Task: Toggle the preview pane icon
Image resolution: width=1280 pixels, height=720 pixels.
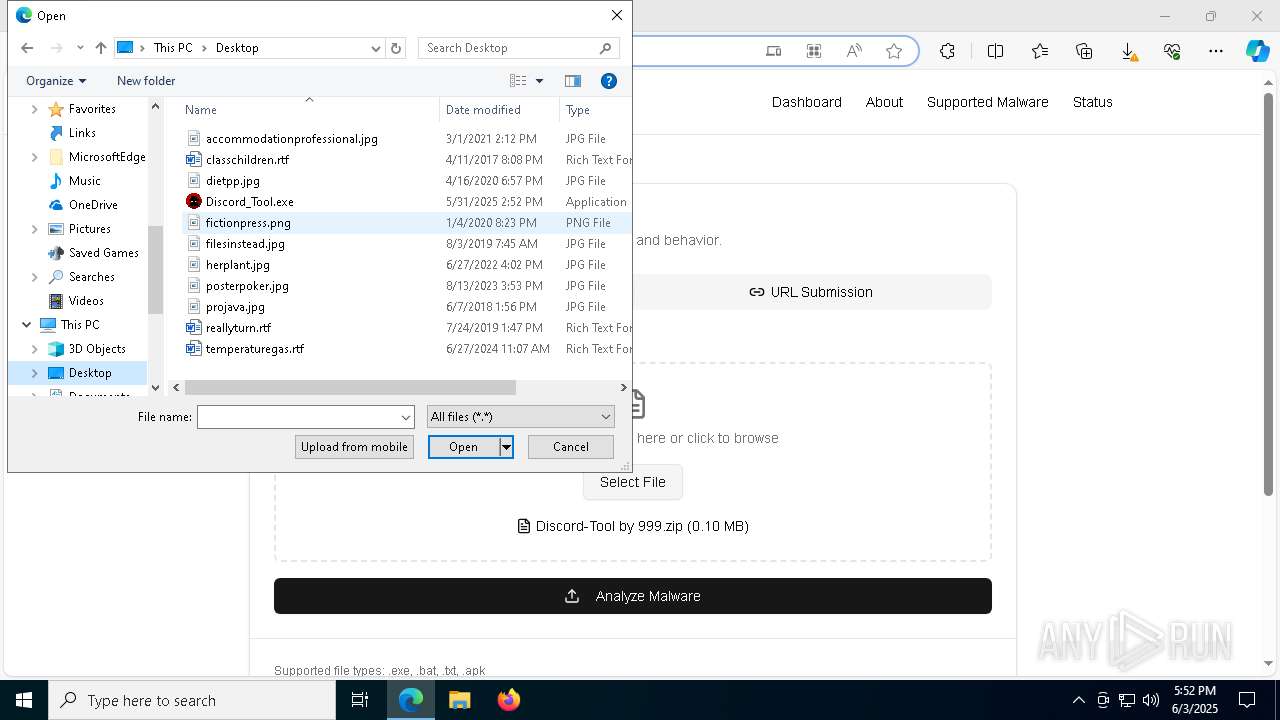Action: (573, 81)
